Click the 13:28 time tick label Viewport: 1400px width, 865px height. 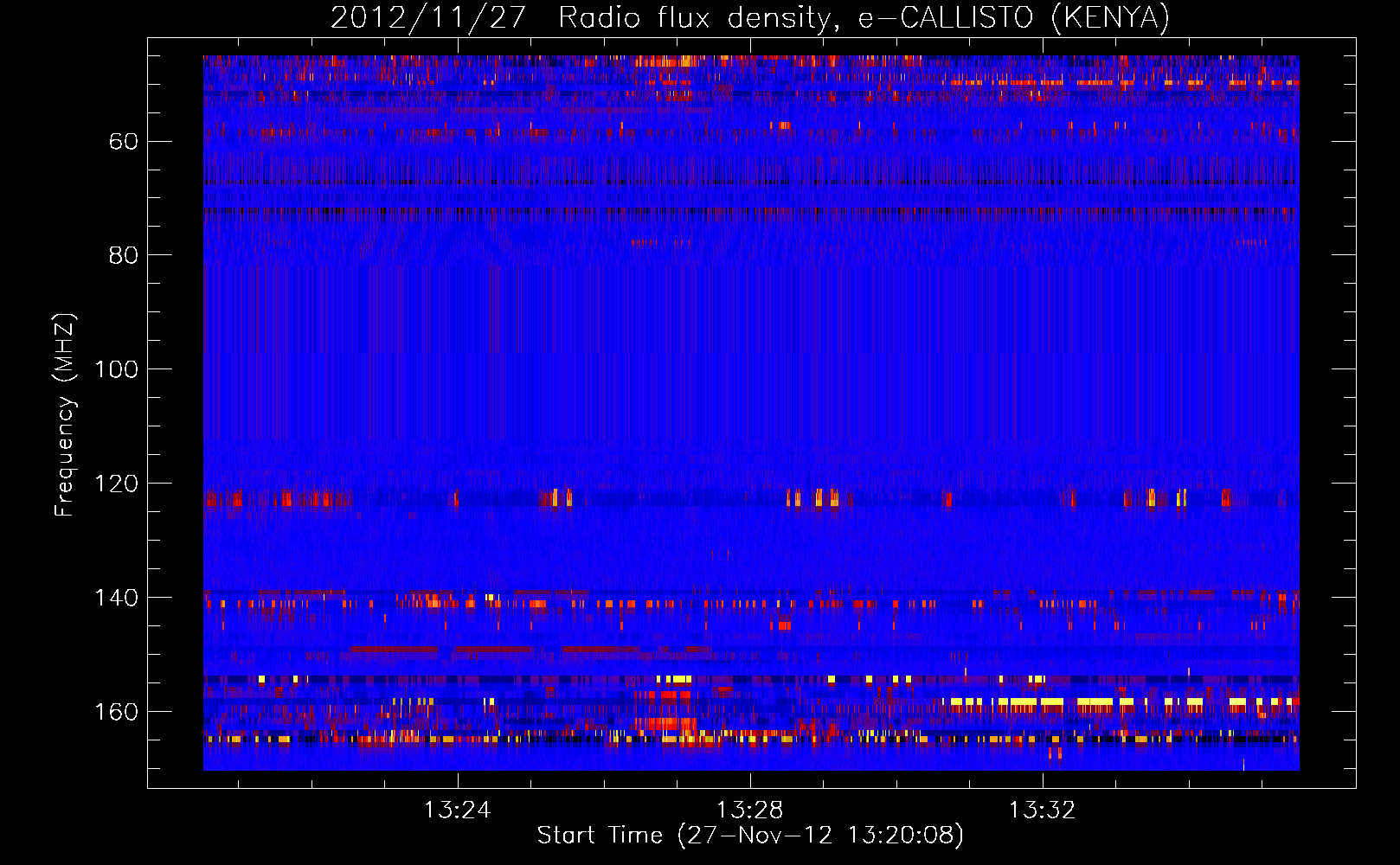tap(749, 811)
